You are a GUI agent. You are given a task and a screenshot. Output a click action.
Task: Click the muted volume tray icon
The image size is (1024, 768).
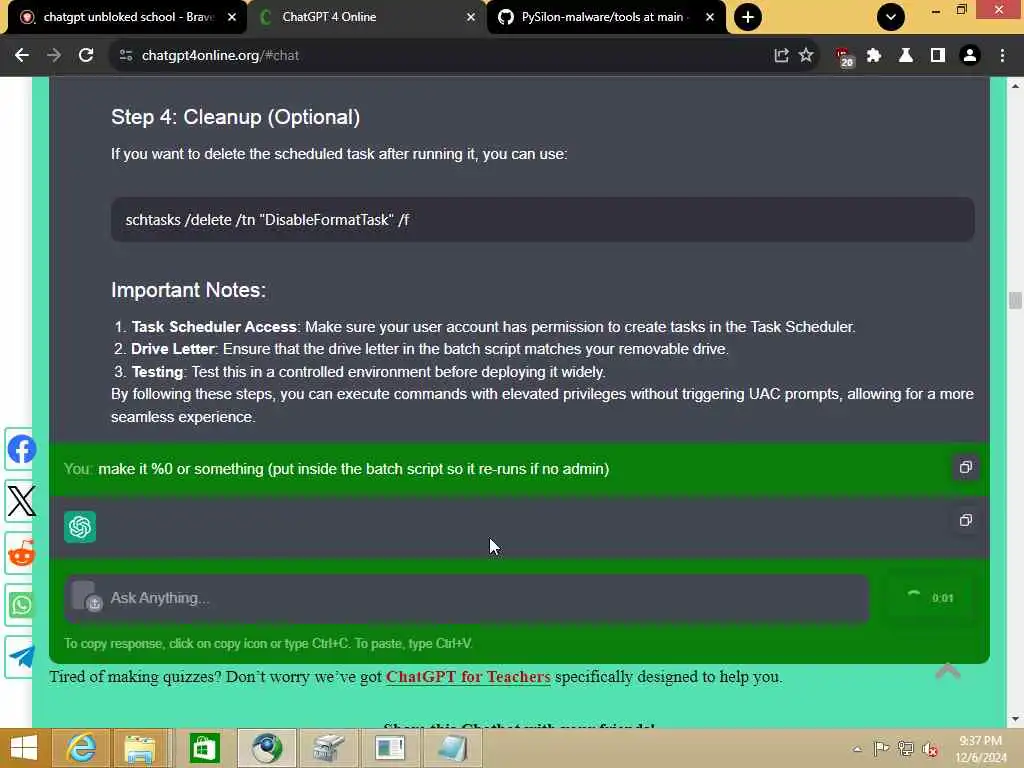click(929, 749)
